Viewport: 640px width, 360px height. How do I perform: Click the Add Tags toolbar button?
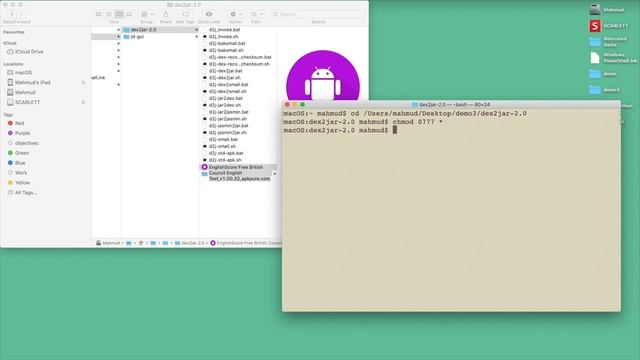tap(185, 14)
